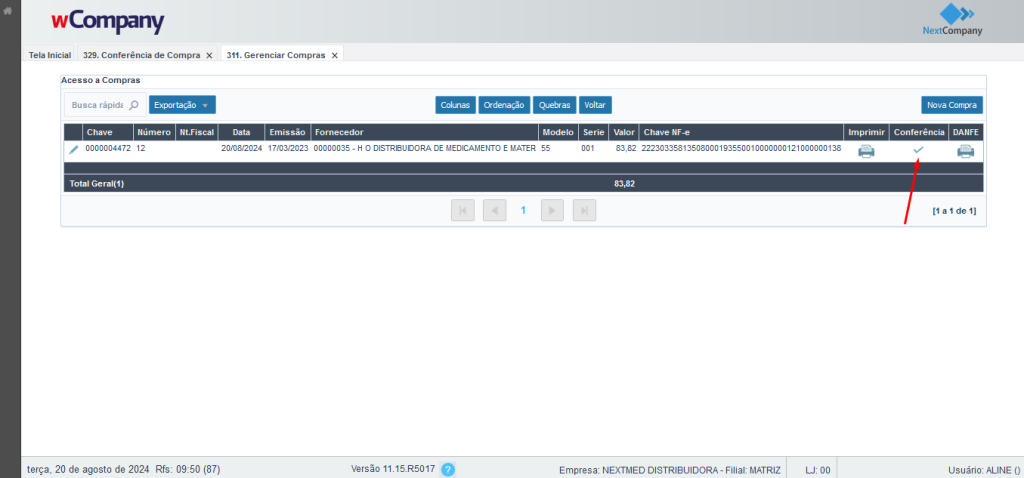Go to the first page of results
Image resolution: width=1024 pixels, height=478 pixels.
point(463,210)
